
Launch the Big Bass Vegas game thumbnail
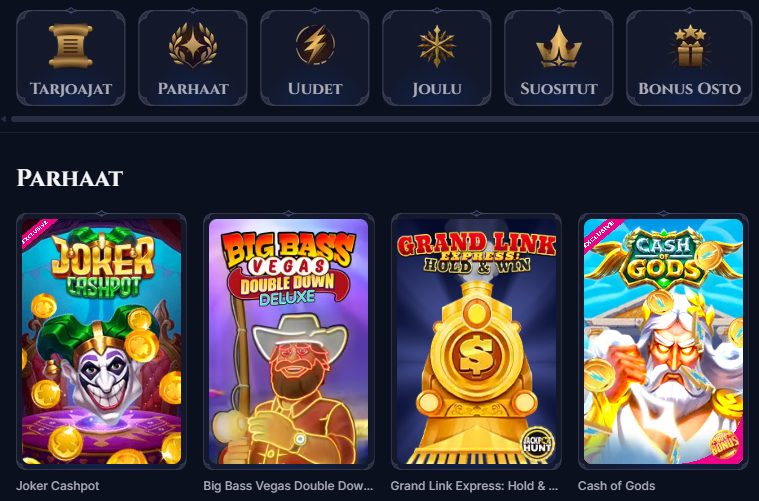tap(288, 341)
